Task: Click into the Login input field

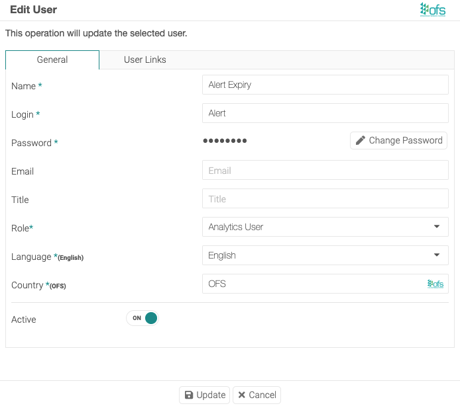Action: coord(325,113)
